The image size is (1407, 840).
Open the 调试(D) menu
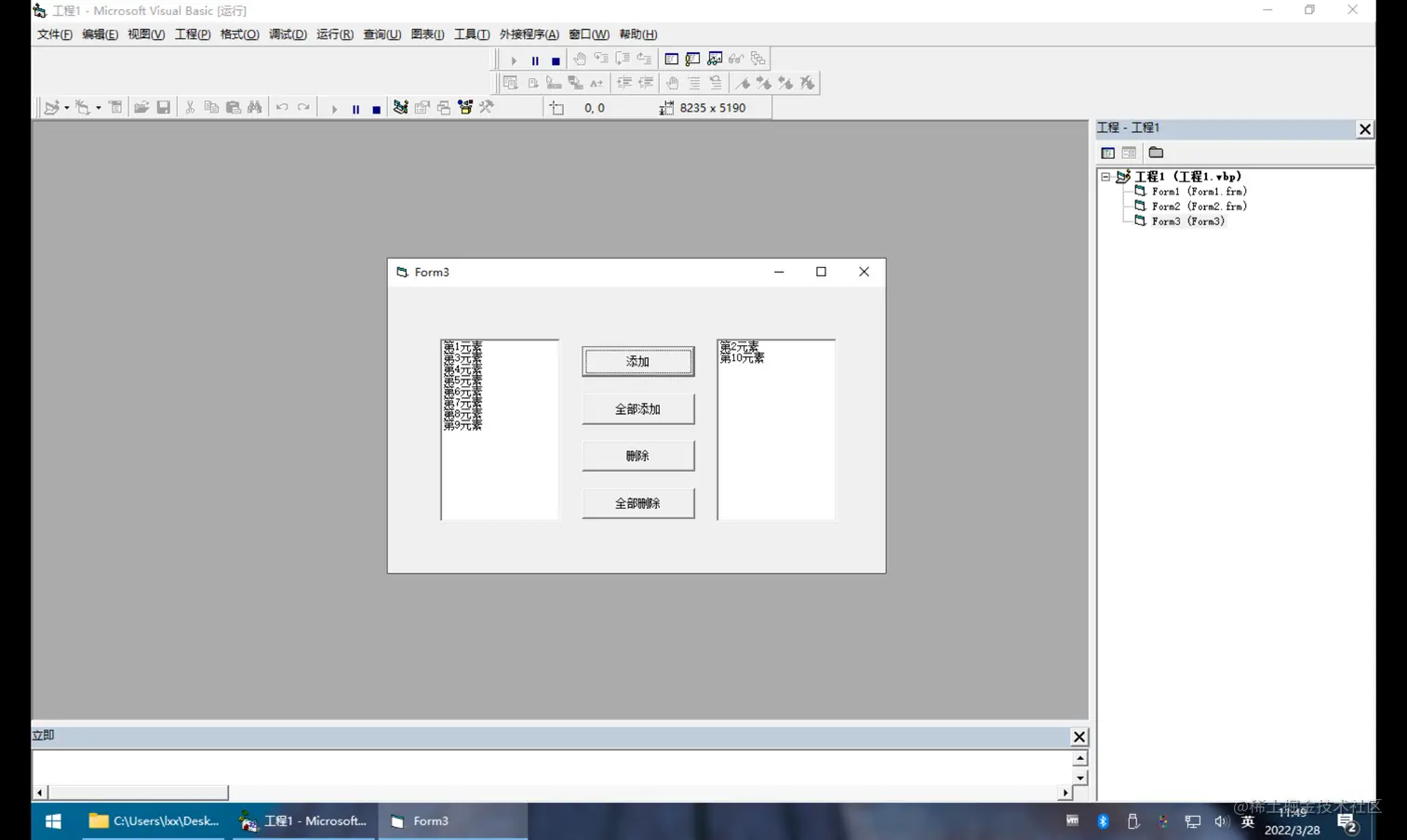pyautogui.click(x=288, y=34)
